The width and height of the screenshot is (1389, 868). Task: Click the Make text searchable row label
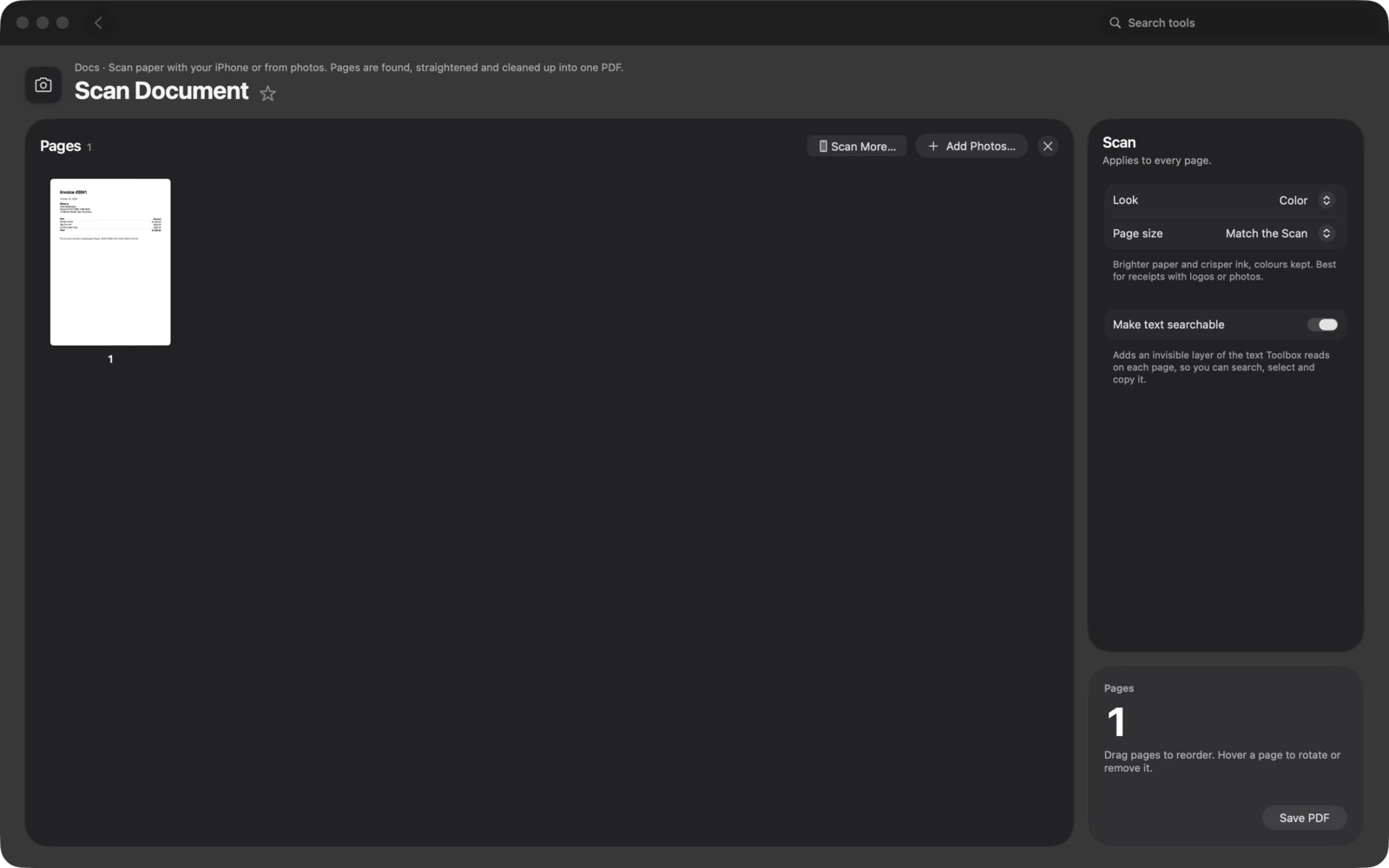point(1168,325)
